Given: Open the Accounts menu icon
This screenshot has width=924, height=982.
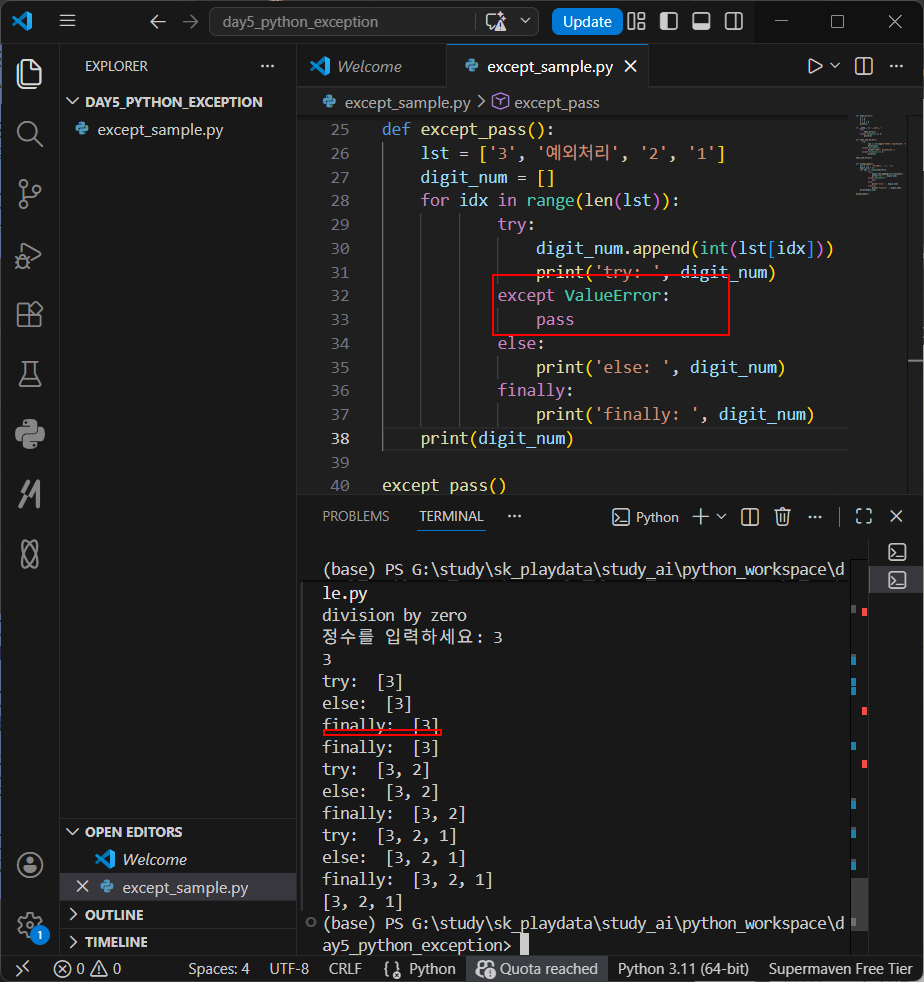Looking at the screenshot, I should tap(29, 865).
